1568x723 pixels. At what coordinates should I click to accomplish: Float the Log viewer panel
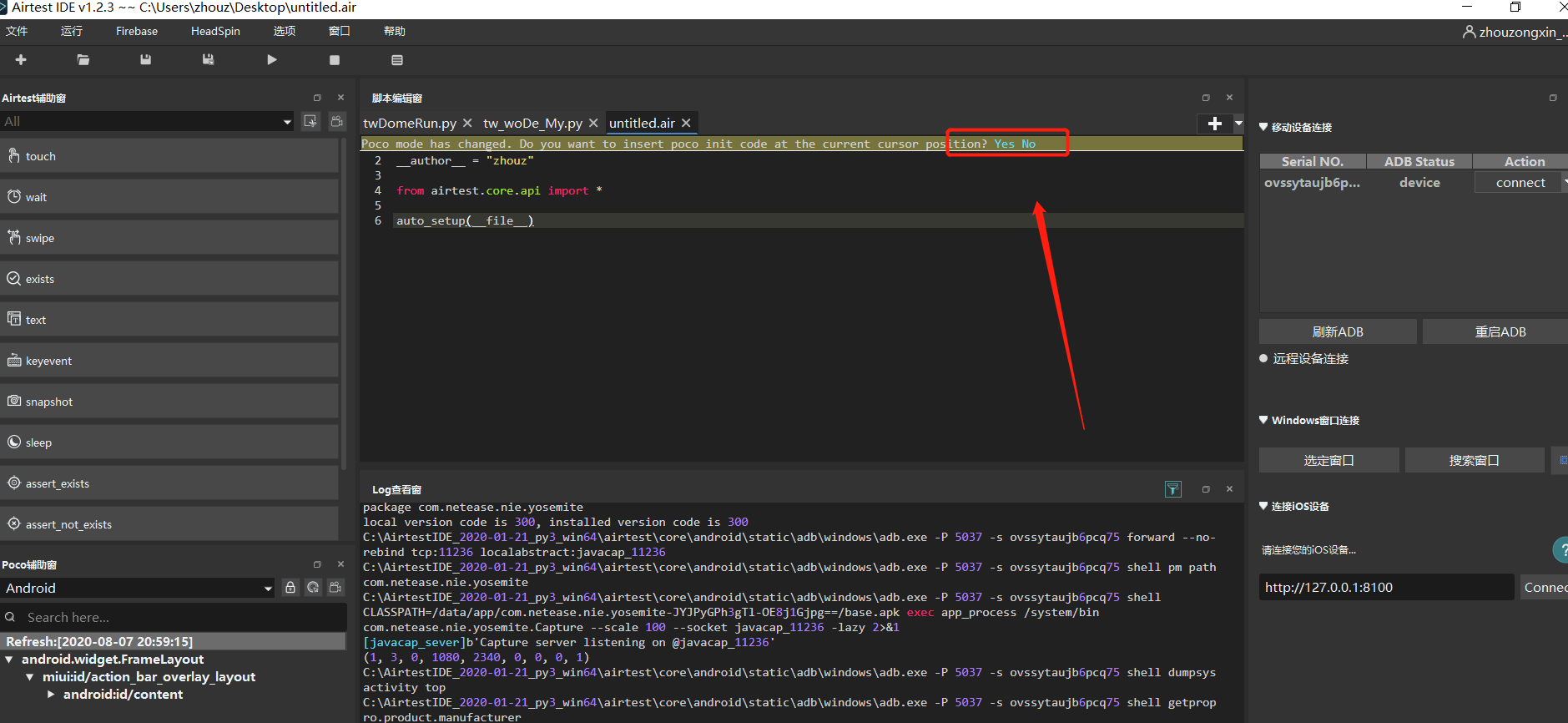[x=1206, y=489]
